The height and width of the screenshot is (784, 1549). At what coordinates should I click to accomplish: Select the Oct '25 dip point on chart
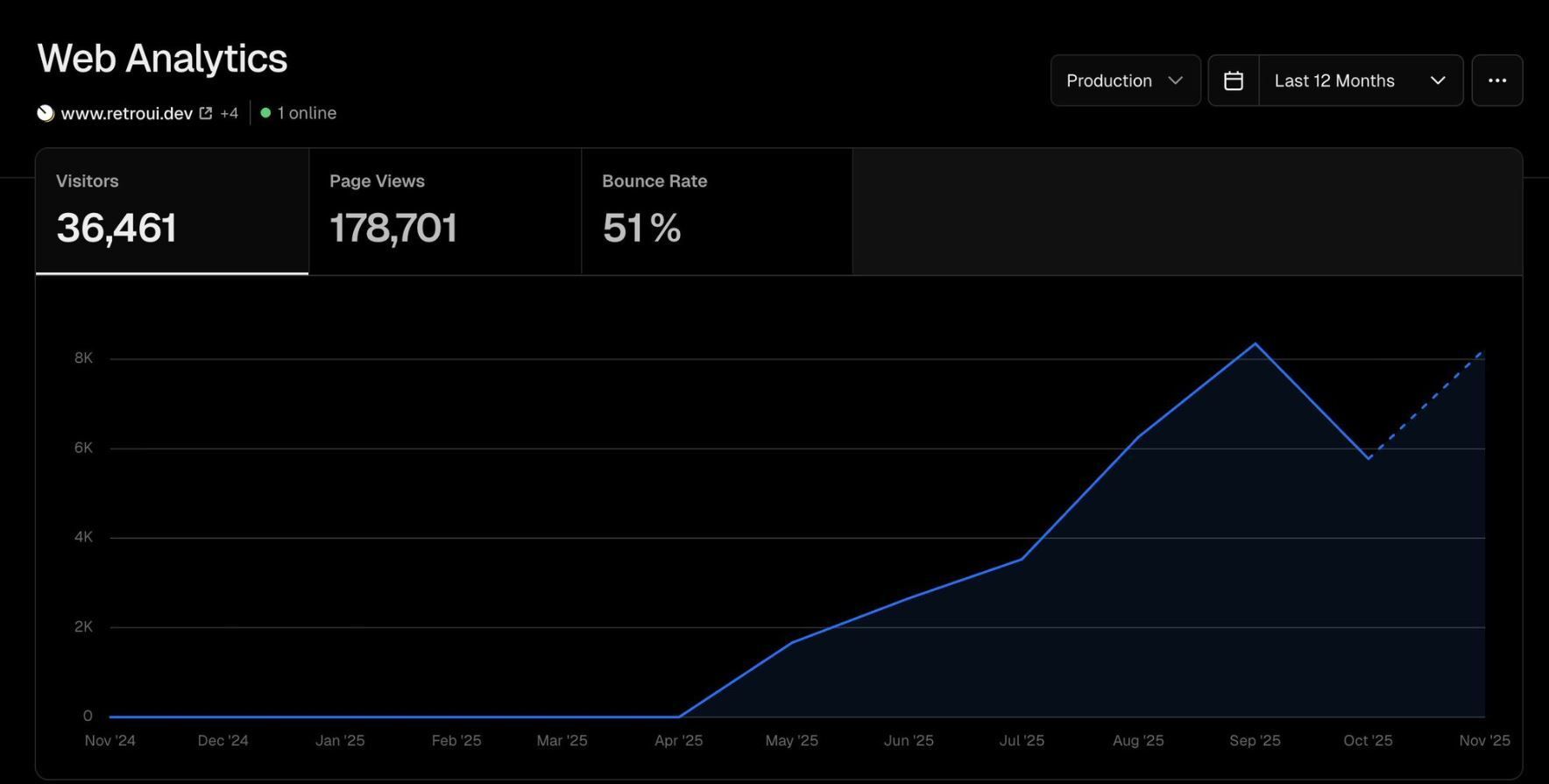(1369, 458)
